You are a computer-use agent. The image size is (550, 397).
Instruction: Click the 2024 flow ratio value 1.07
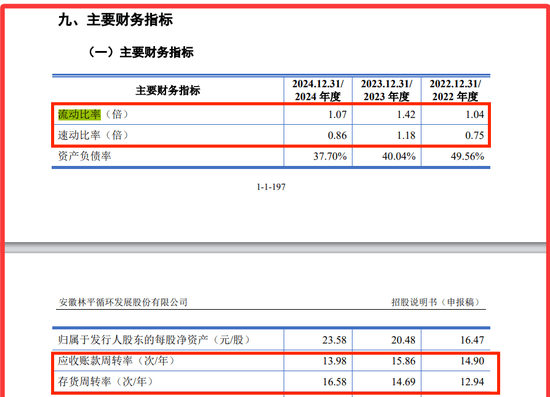(x=337, y=114)
